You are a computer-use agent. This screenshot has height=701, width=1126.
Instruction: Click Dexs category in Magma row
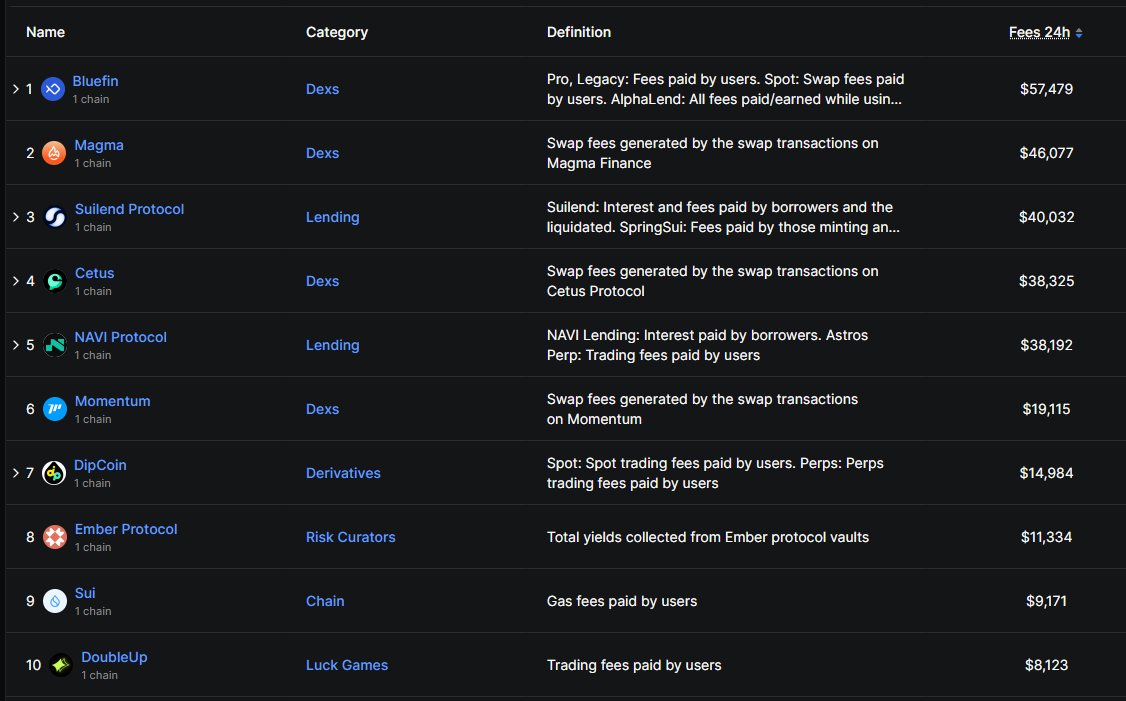click(x=322, y=153)
